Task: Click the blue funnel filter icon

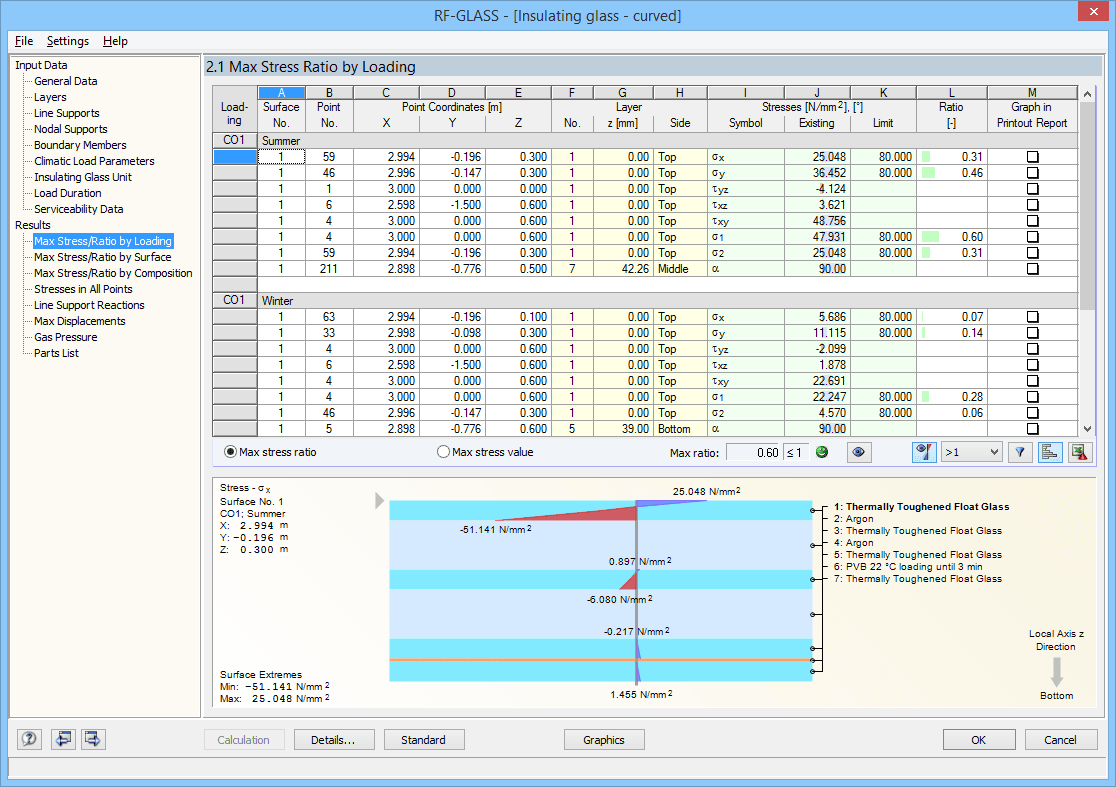Action: 1020,453
